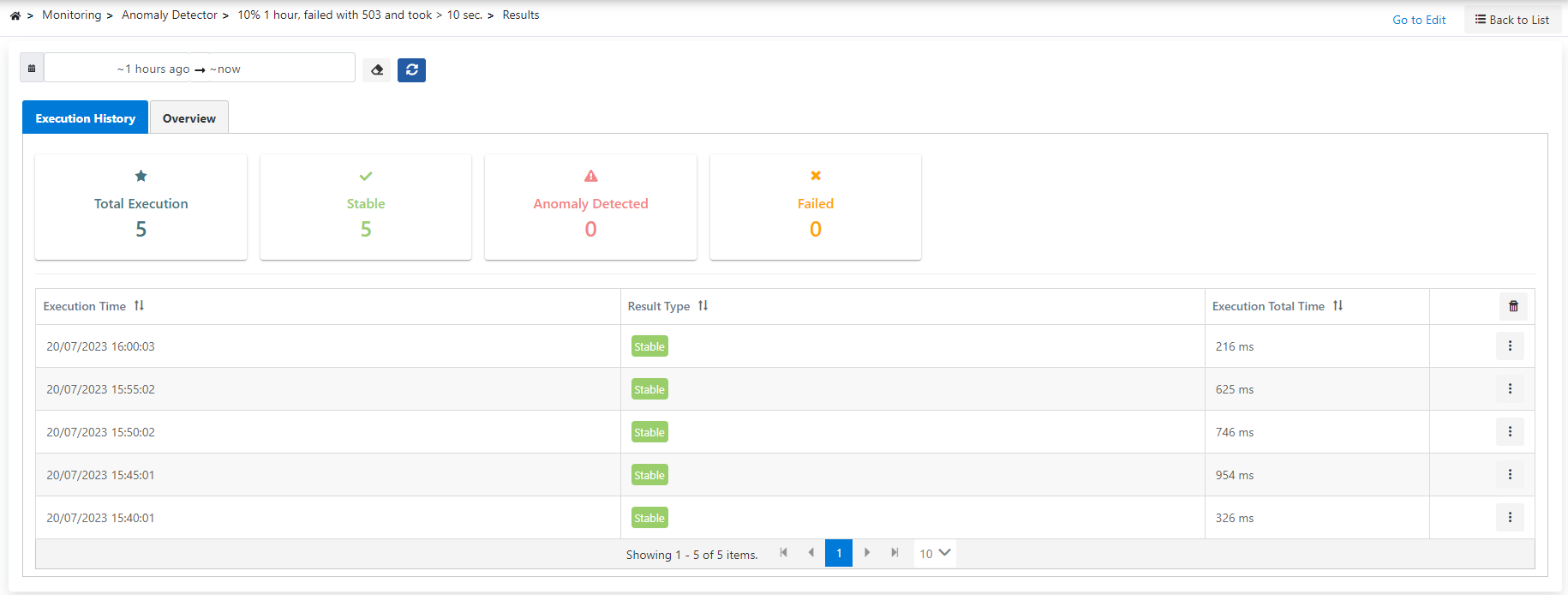Viewport: 1568px width, 595px height.
Task: Go to the last page of results
Action: 895,553
